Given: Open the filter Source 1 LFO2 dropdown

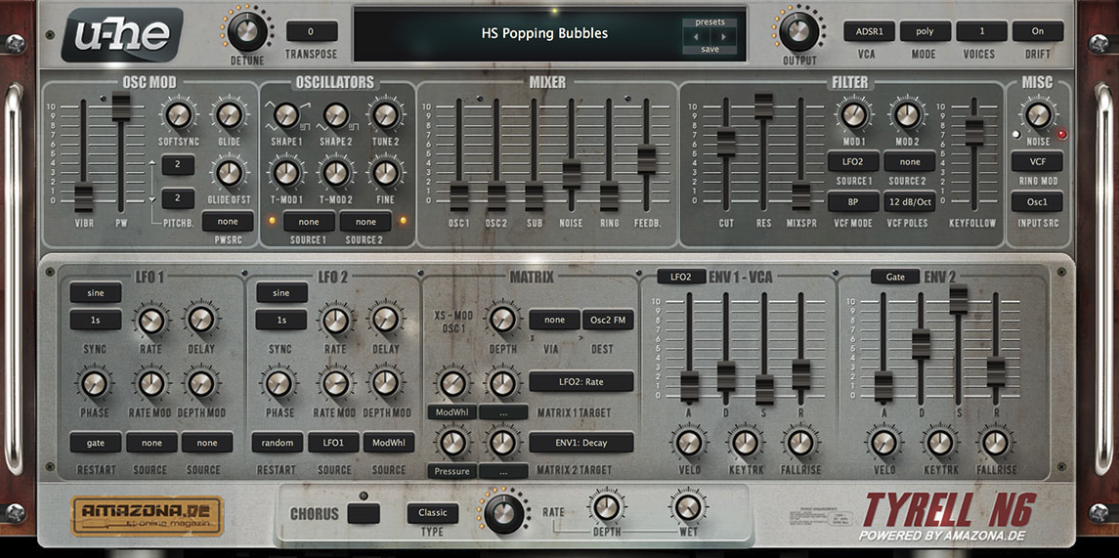Looking at the screenshot, I should click(854, 162).
